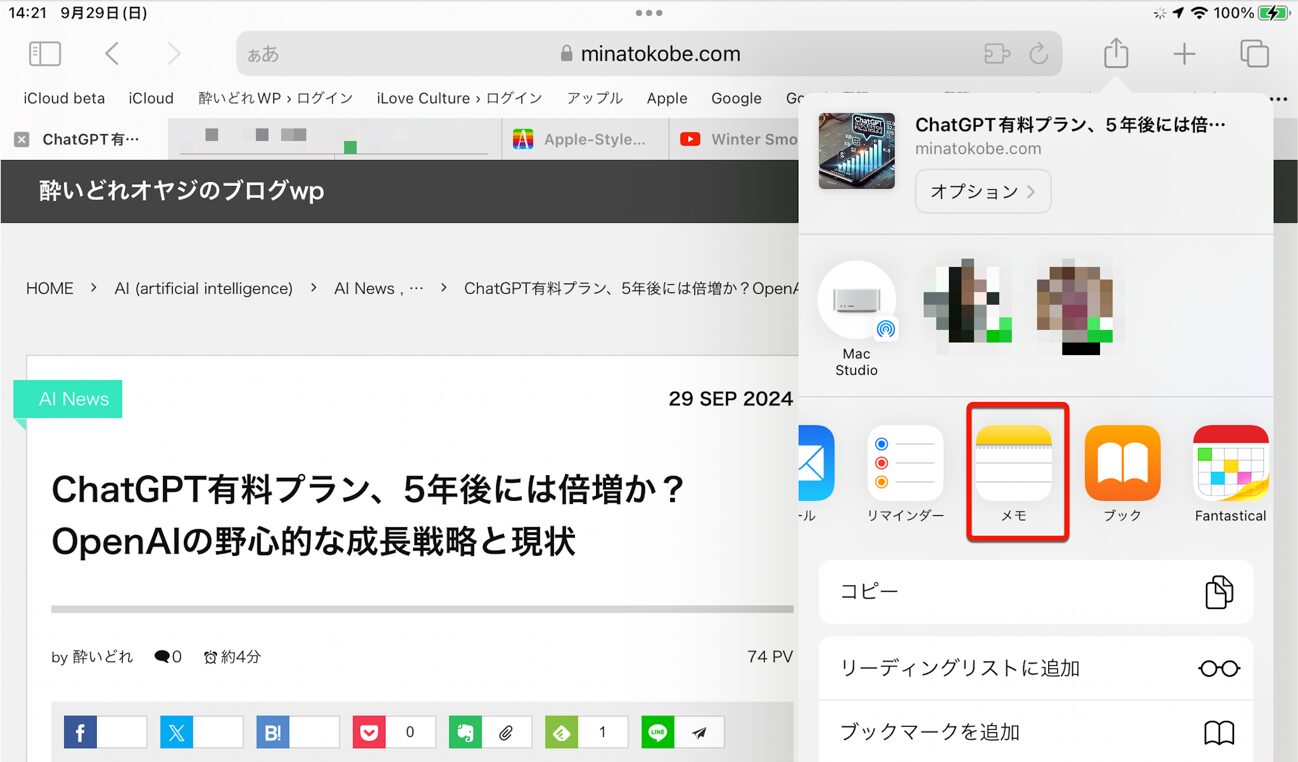The width and height of the screenshot is (1298, 762).
Task: Tap the minatokobe.com address field
Action: click(649, 54)
